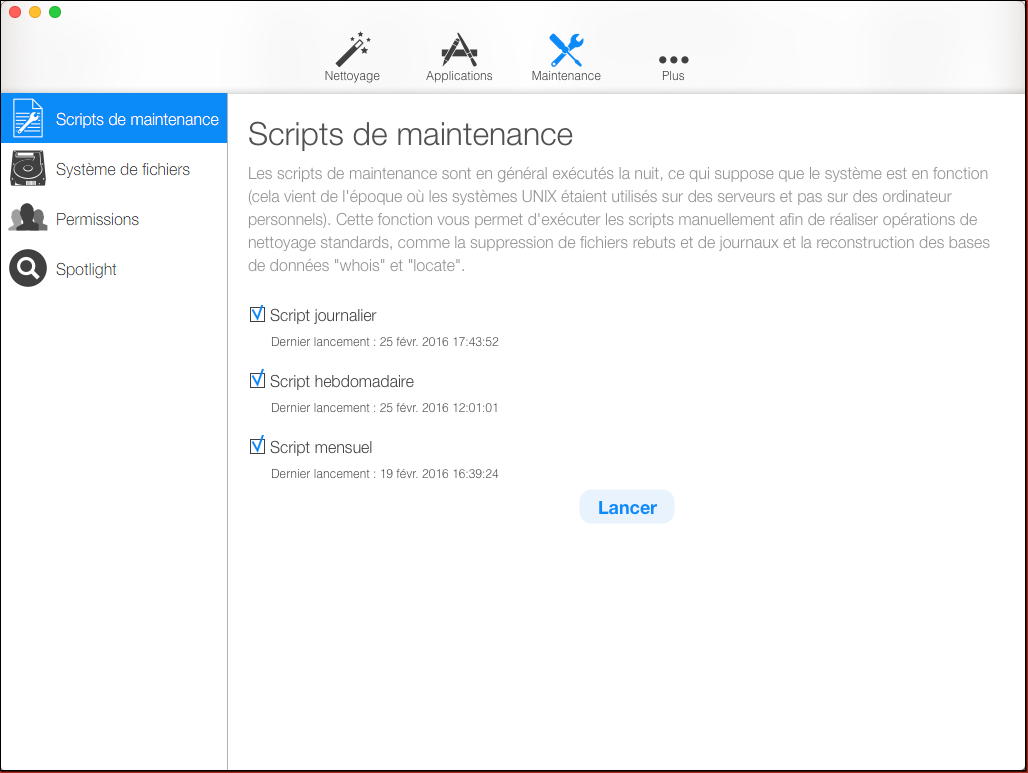The image size is (1028, 773).
Task: Click date 19 févr. 2016 16:39:24
Action: 439,473
